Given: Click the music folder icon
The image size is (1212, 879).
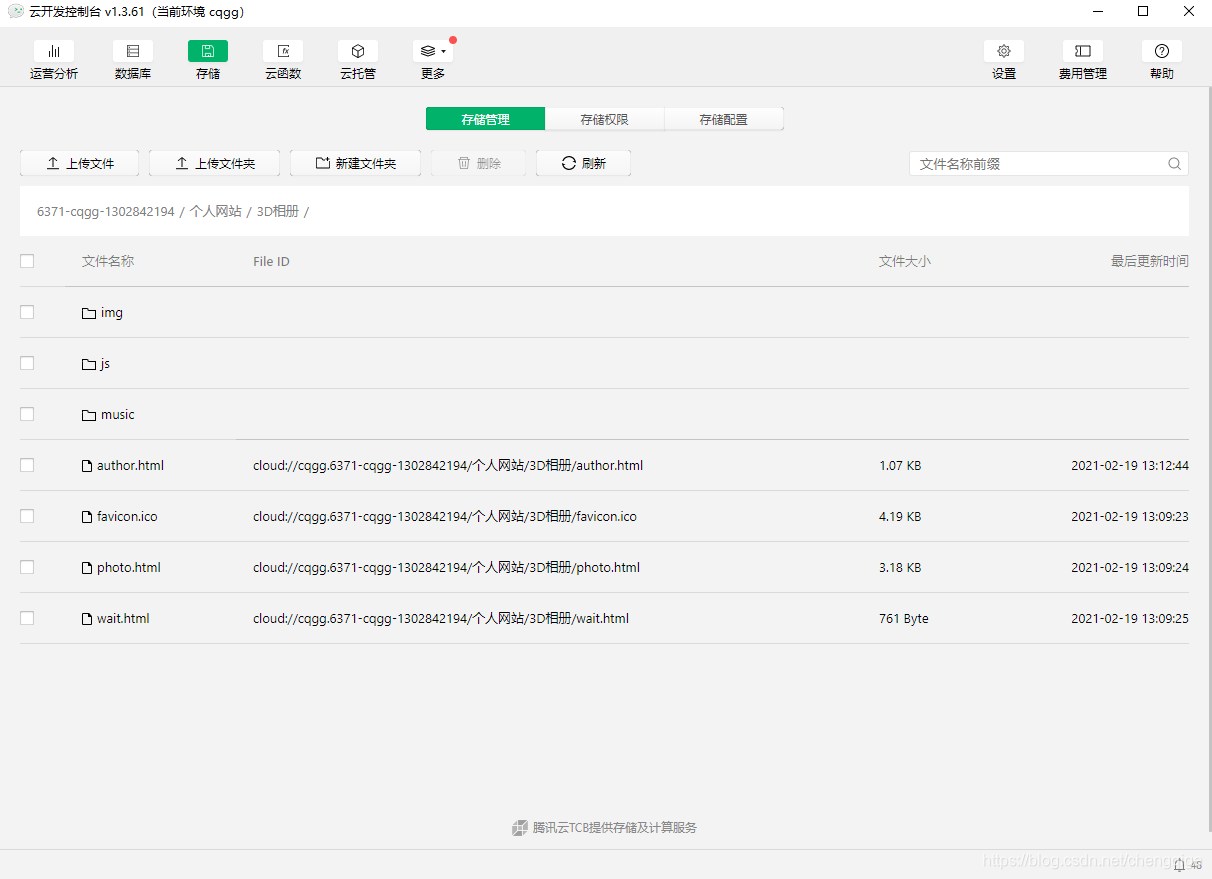Looking at the screenshot, I should coord(89,415).
